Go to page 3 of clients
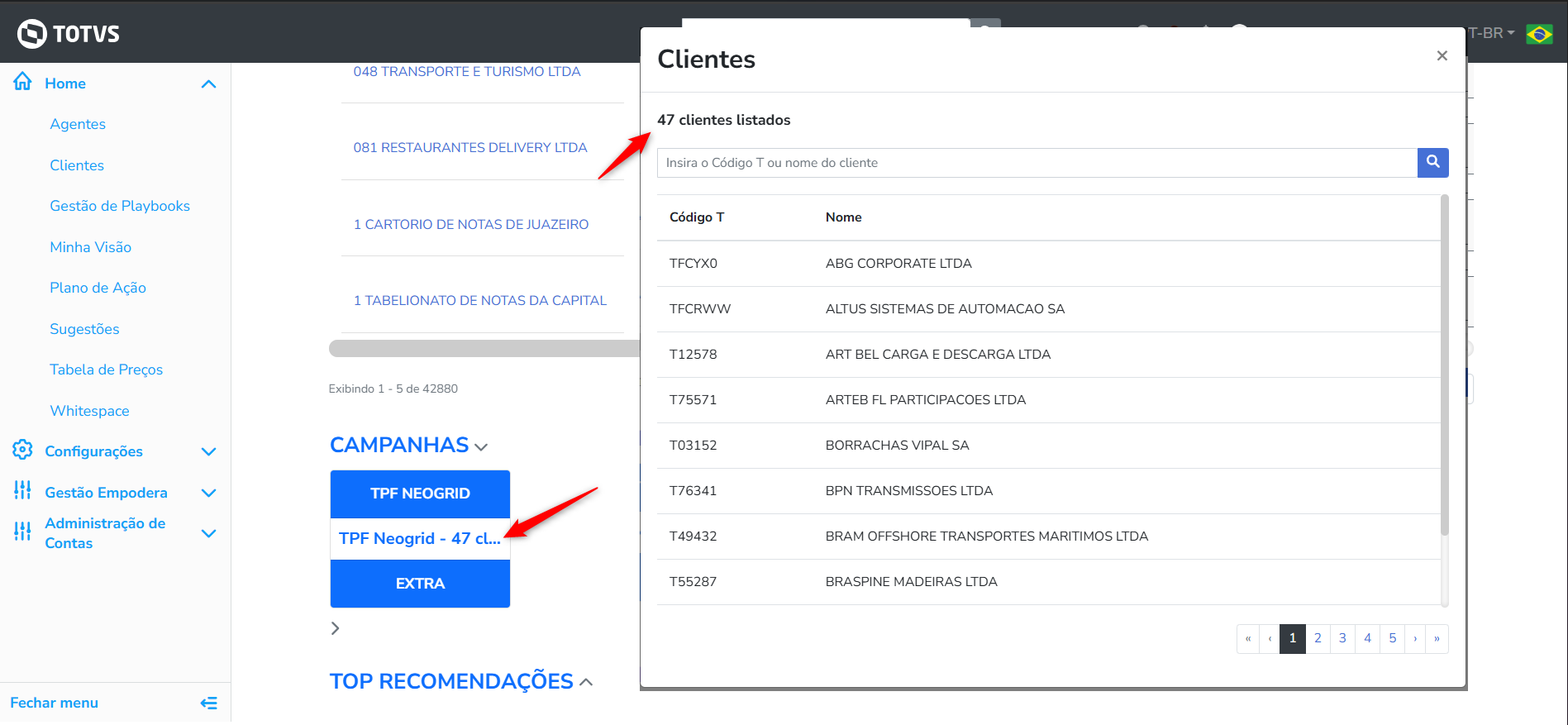This screenshot has height=725, width=1568. pyautogui.click(x=1342, y=638)
